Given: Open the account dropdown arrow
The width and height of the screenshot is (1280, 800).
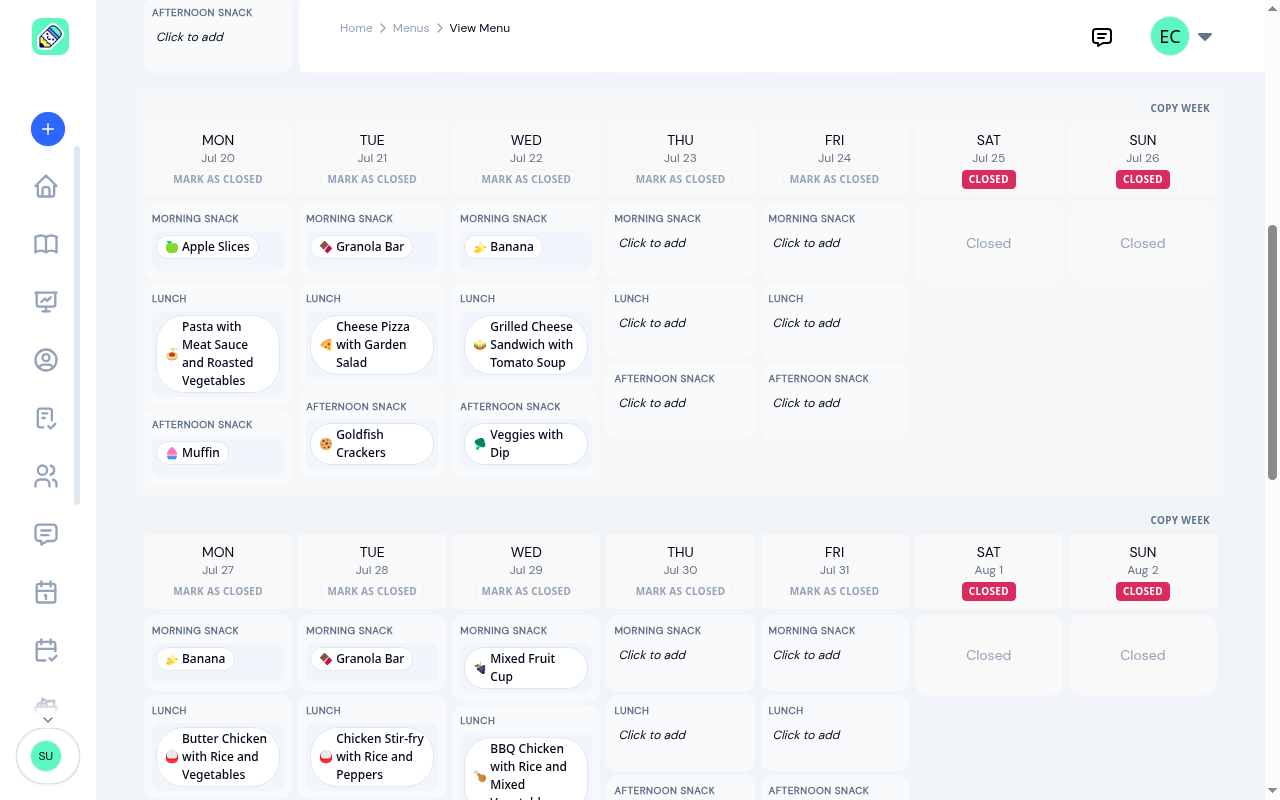Looking at the screenshot, I should coord(1205,37).
